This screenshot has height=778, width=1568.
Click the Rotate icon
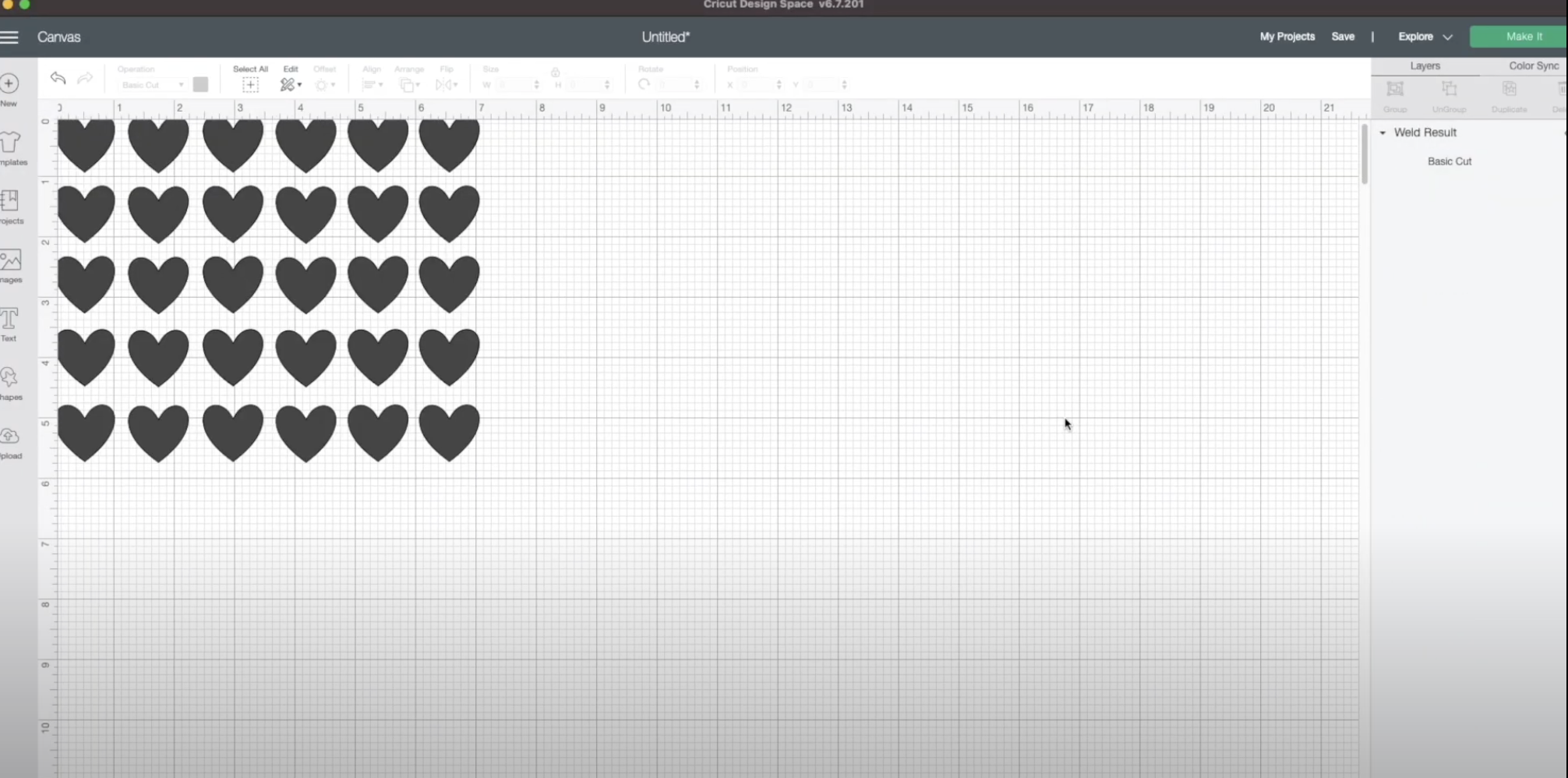(644, 84)
